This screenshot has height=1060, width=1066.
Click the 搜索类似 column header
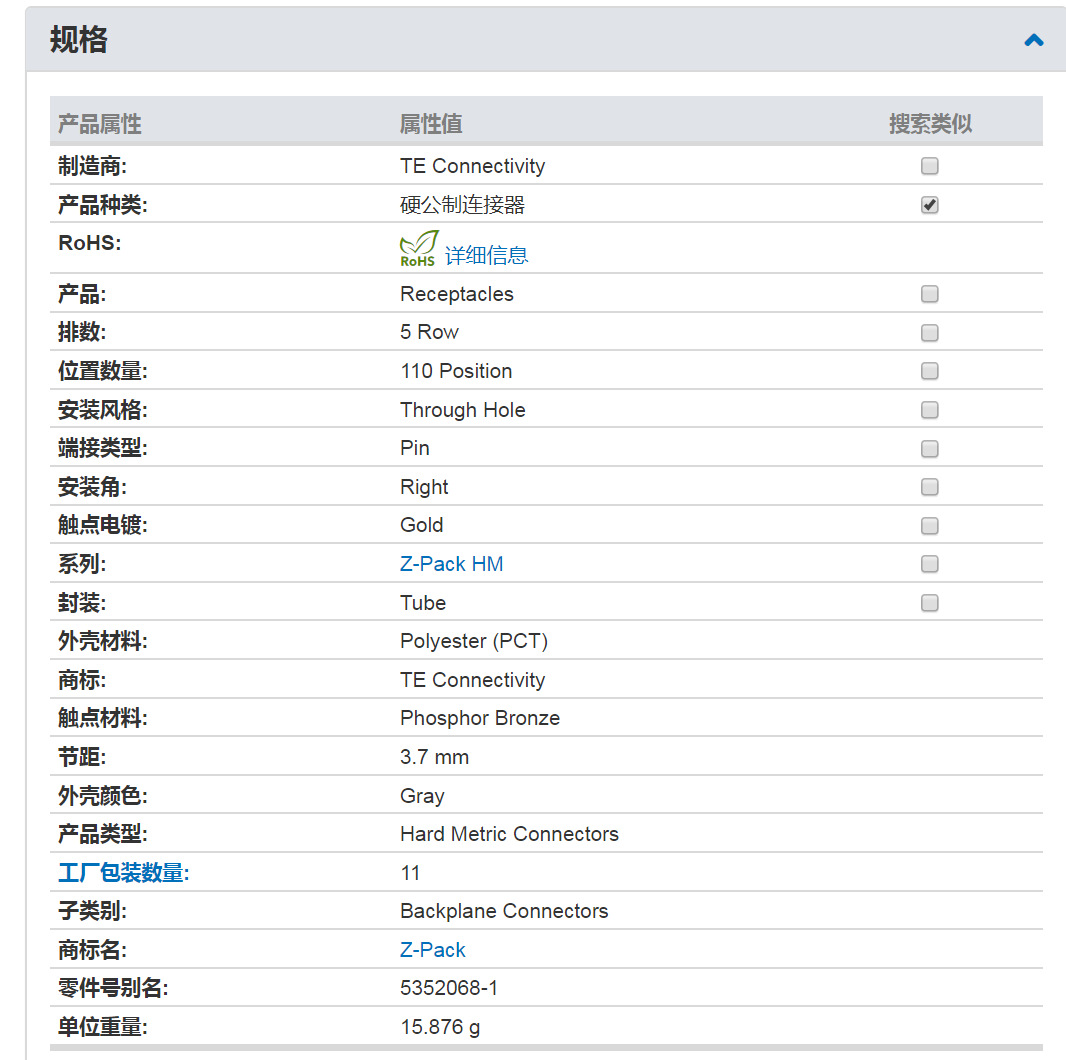point(930,124)
